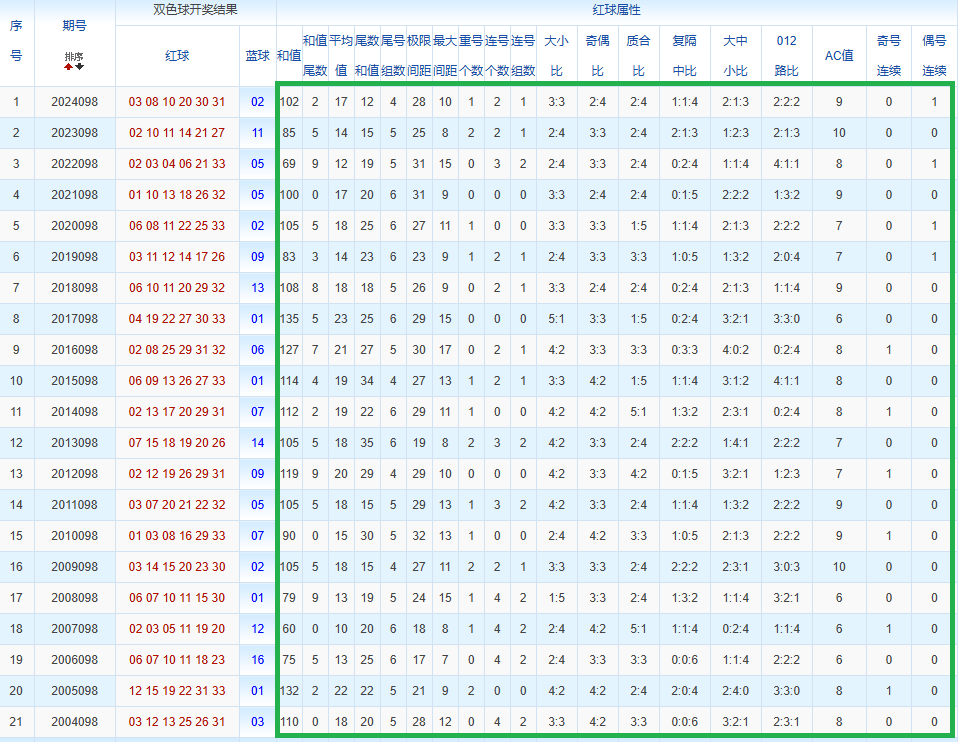Click 4:0:2 ratio in row 2016098

click(735, 350)
